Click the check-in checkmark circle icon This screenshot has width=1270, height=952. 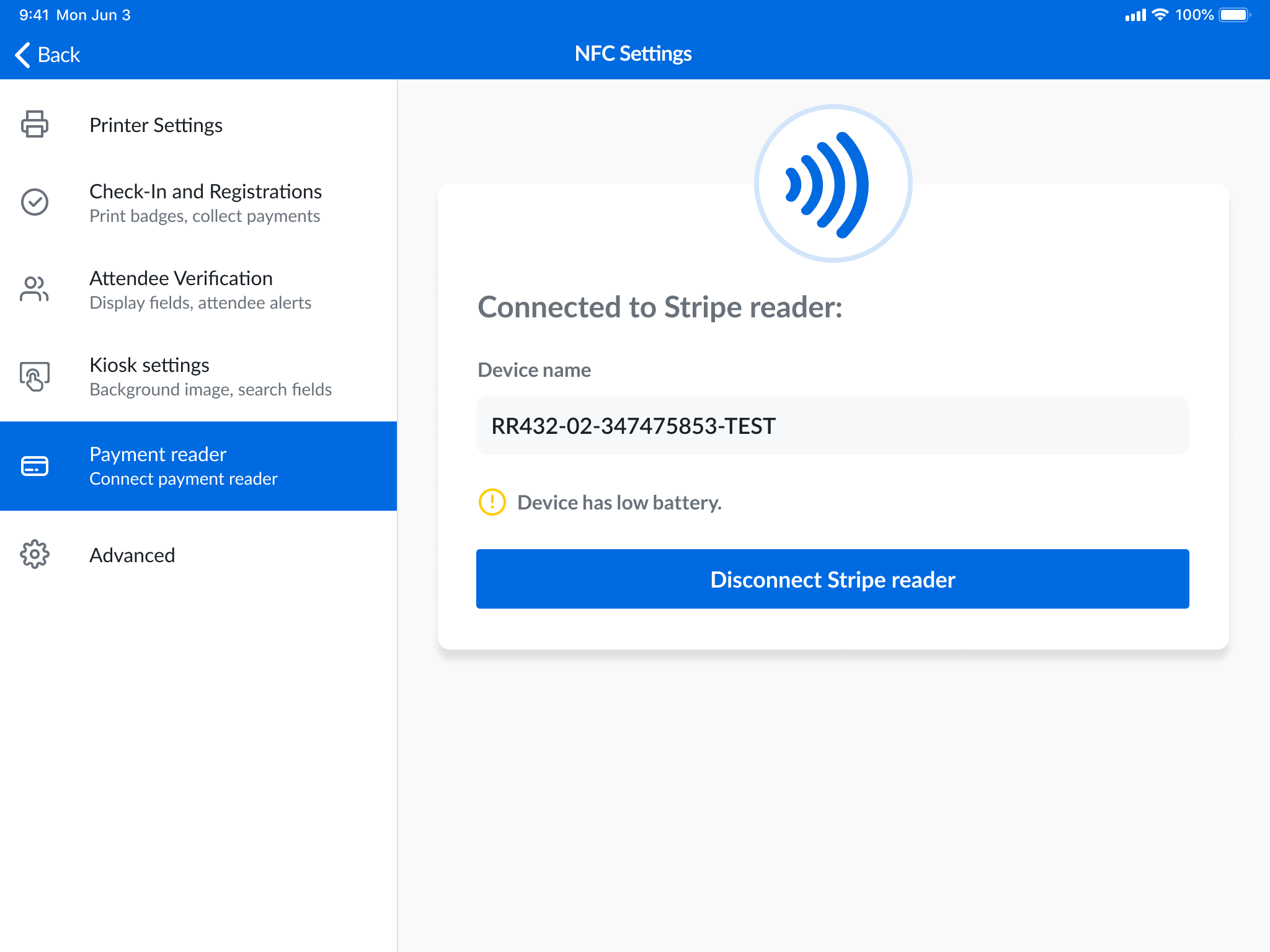pyautogui.click(x=35, y=202)
